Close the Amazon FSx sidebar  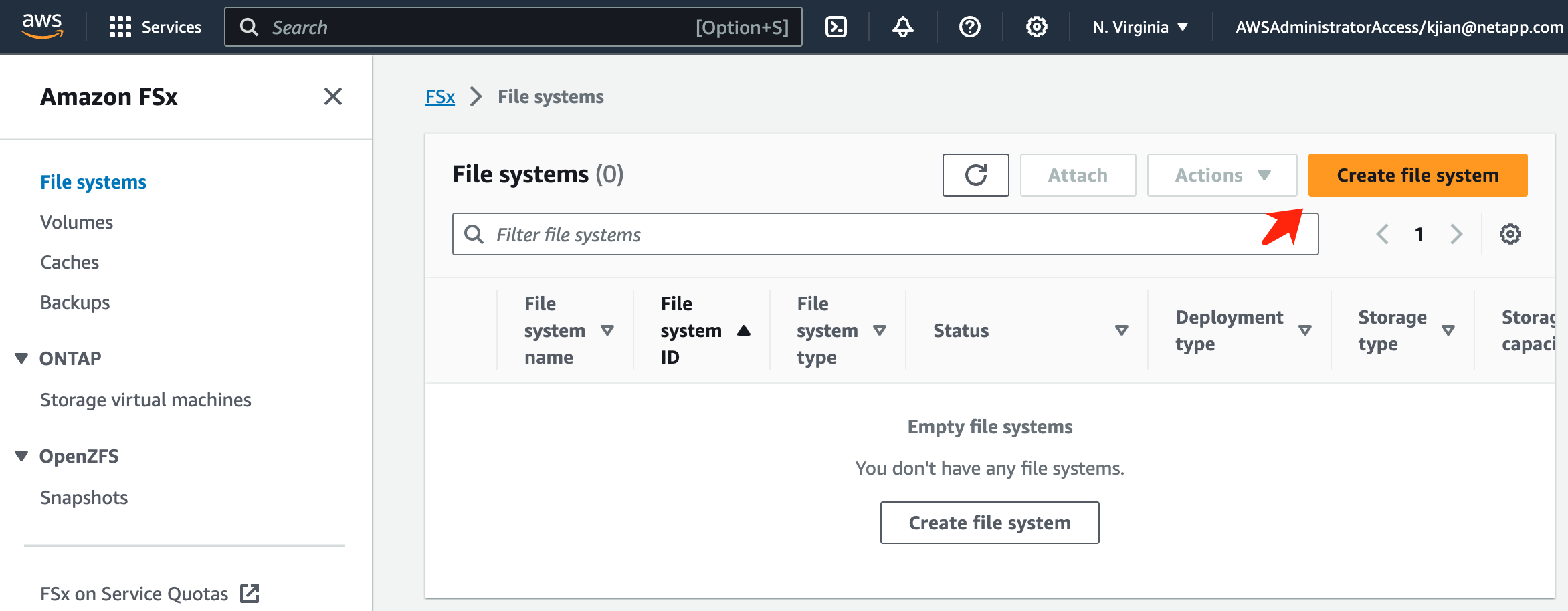332,96
